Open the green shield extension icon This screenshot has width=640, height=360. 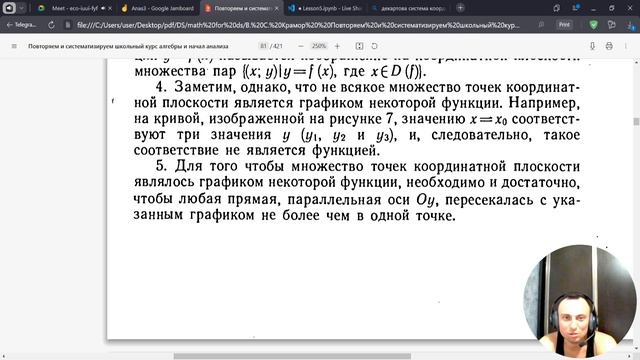[x=593, y=25]
